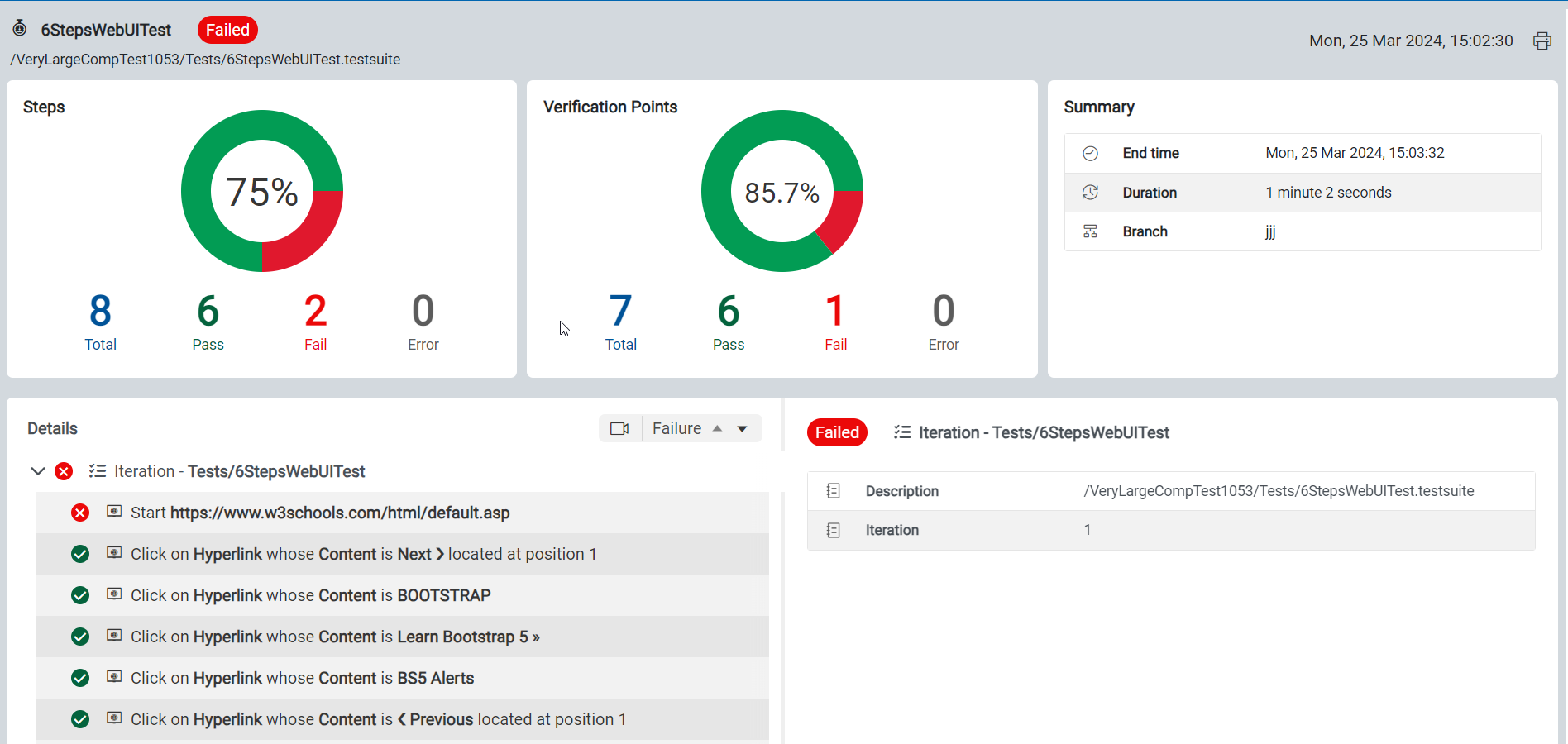
Task: Click the Duration history icon
Action: point(1090,193)
